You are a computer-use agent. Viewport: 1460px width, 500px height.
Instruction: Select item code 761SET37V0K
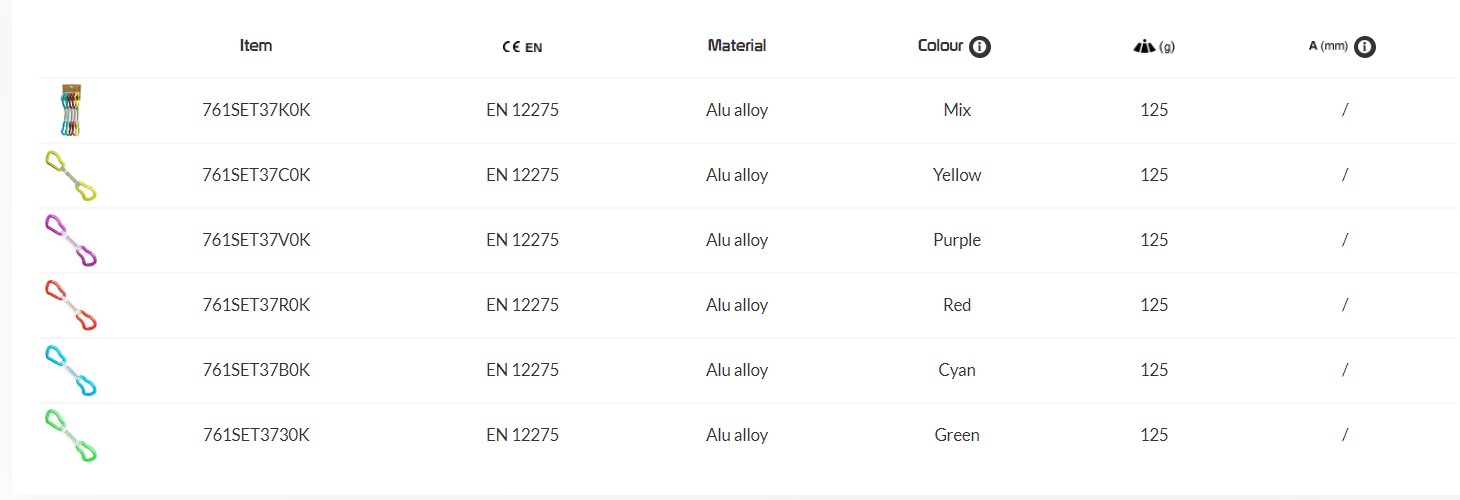click(256, 240)
